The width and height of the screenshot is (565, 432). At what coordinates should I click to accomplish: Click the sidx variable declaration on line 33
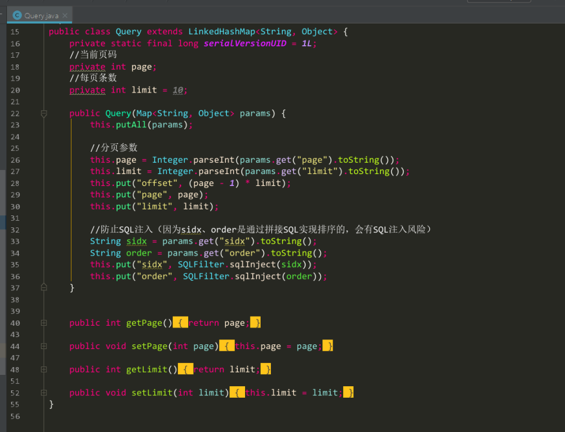(137, 241)
